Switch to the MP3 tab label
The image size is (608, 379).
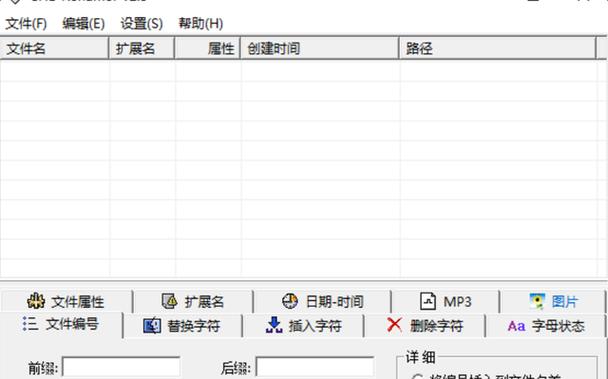click(x=458, y=302)
